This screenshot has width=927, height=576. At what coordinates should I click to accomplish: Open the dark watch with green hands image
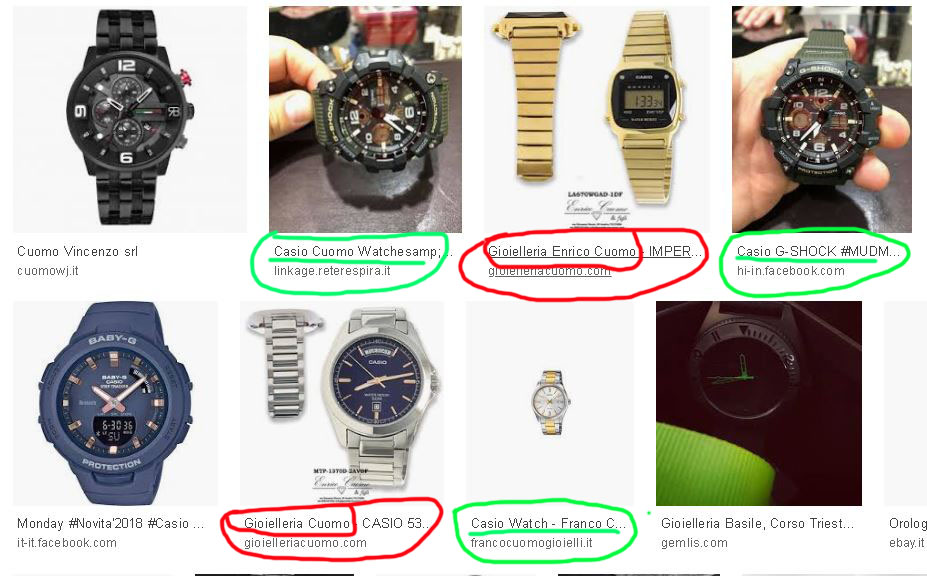click(x=759, y=403)
